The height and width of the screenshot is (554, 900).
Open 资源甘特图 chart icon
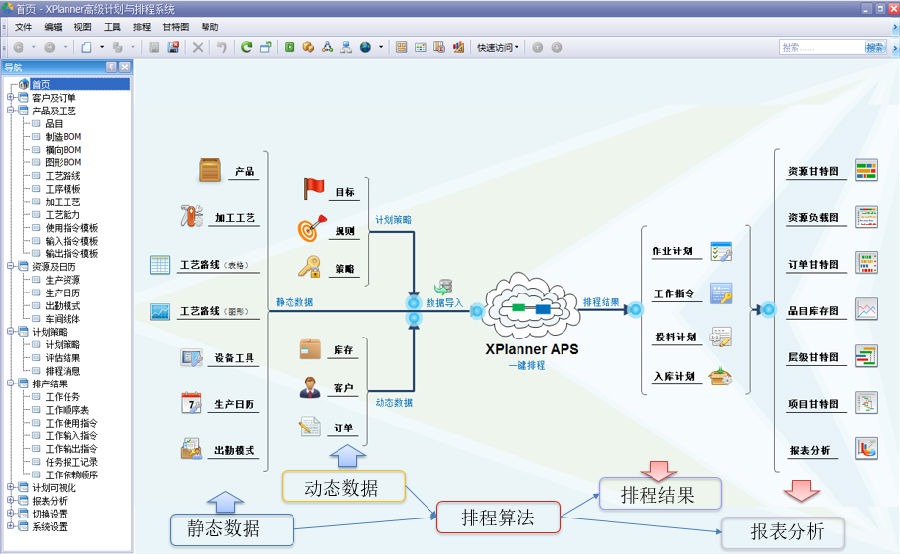[x=866, y=170]
